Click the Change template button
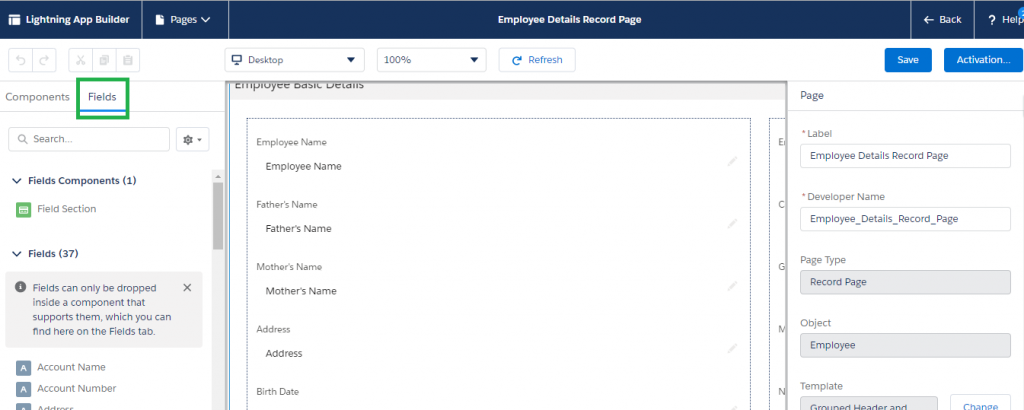The height and width of the screenshot is (410, 1024). pos(980,406)
